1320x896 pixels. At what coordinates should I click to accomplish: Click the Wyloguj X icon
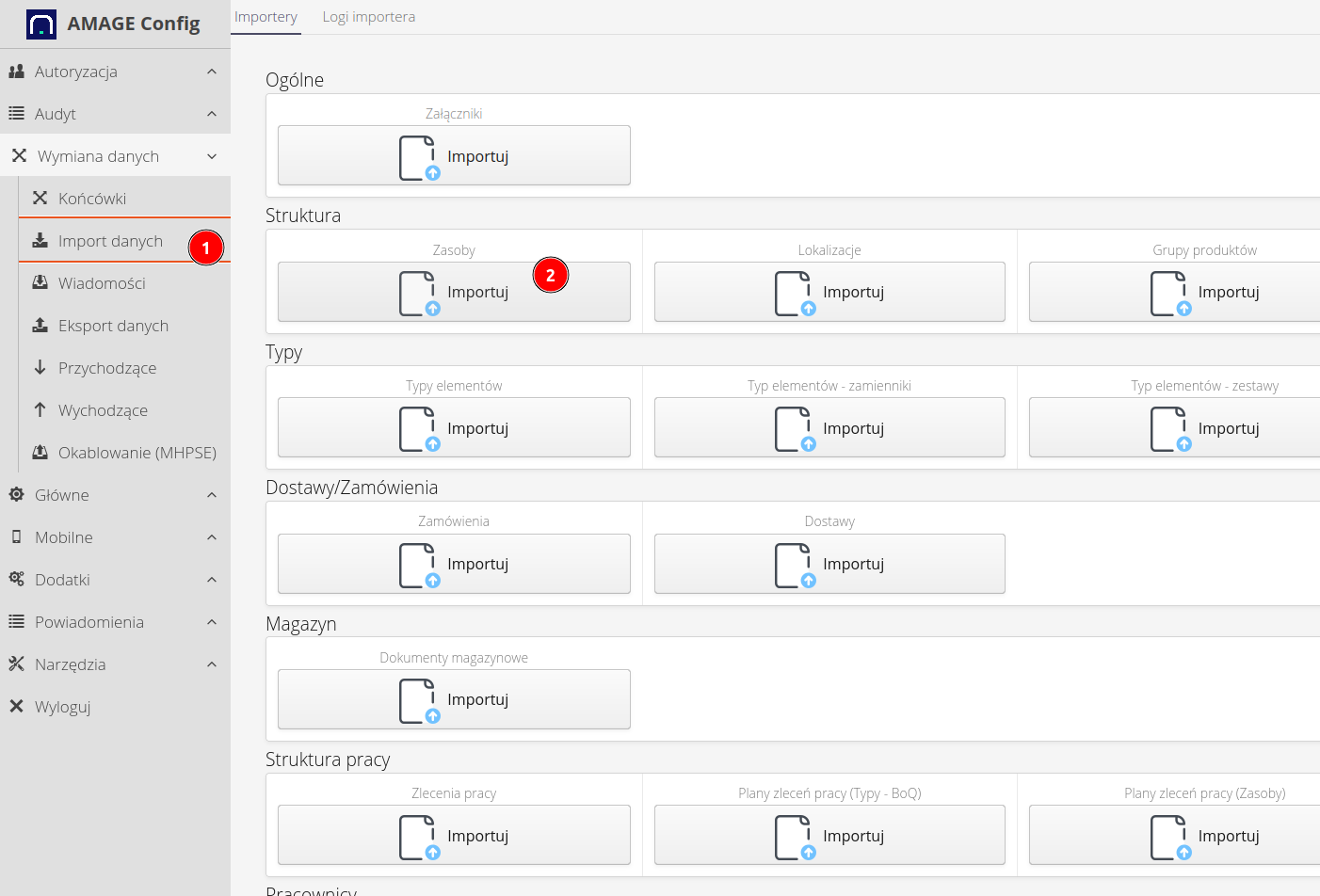coord(16,707)
